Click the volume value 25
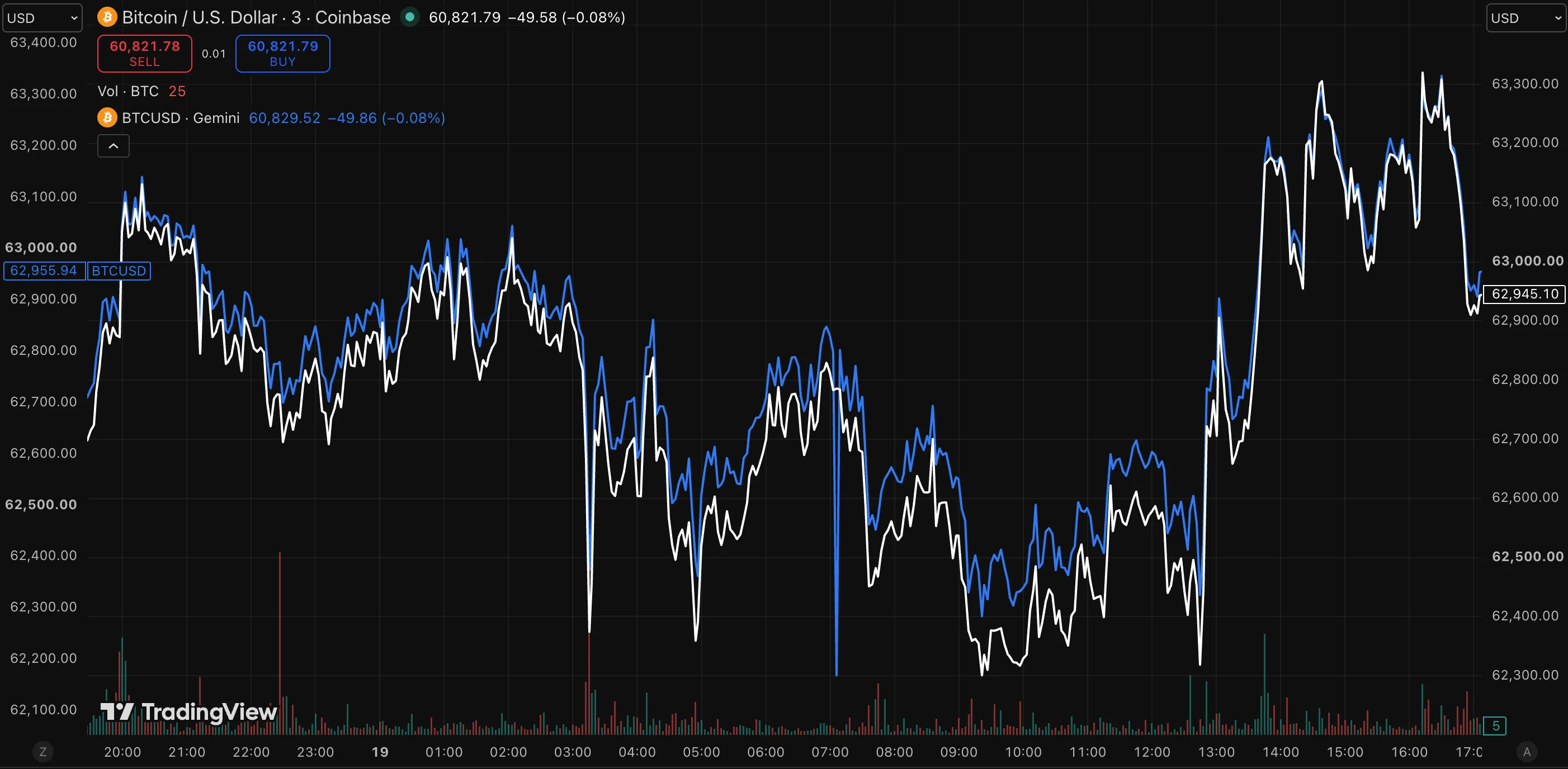This screenshot has height=769, width=1568. pos(177,91)
